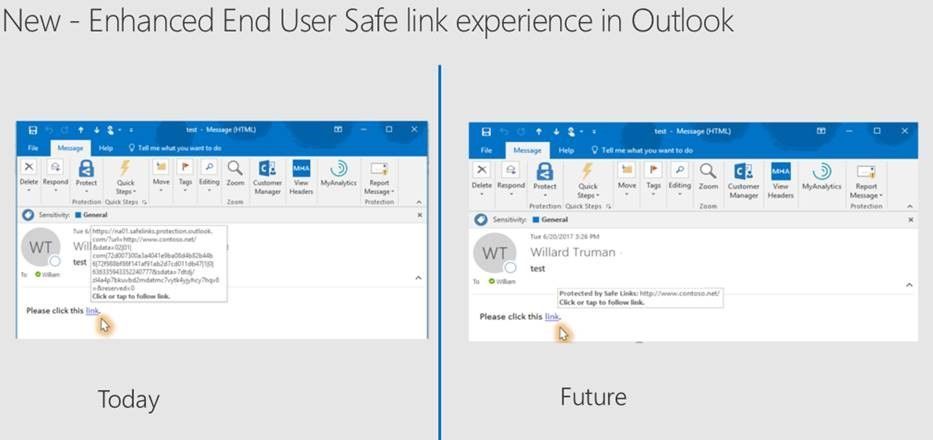Toggle Touch/Mouse mode icon in Future window

571,132
